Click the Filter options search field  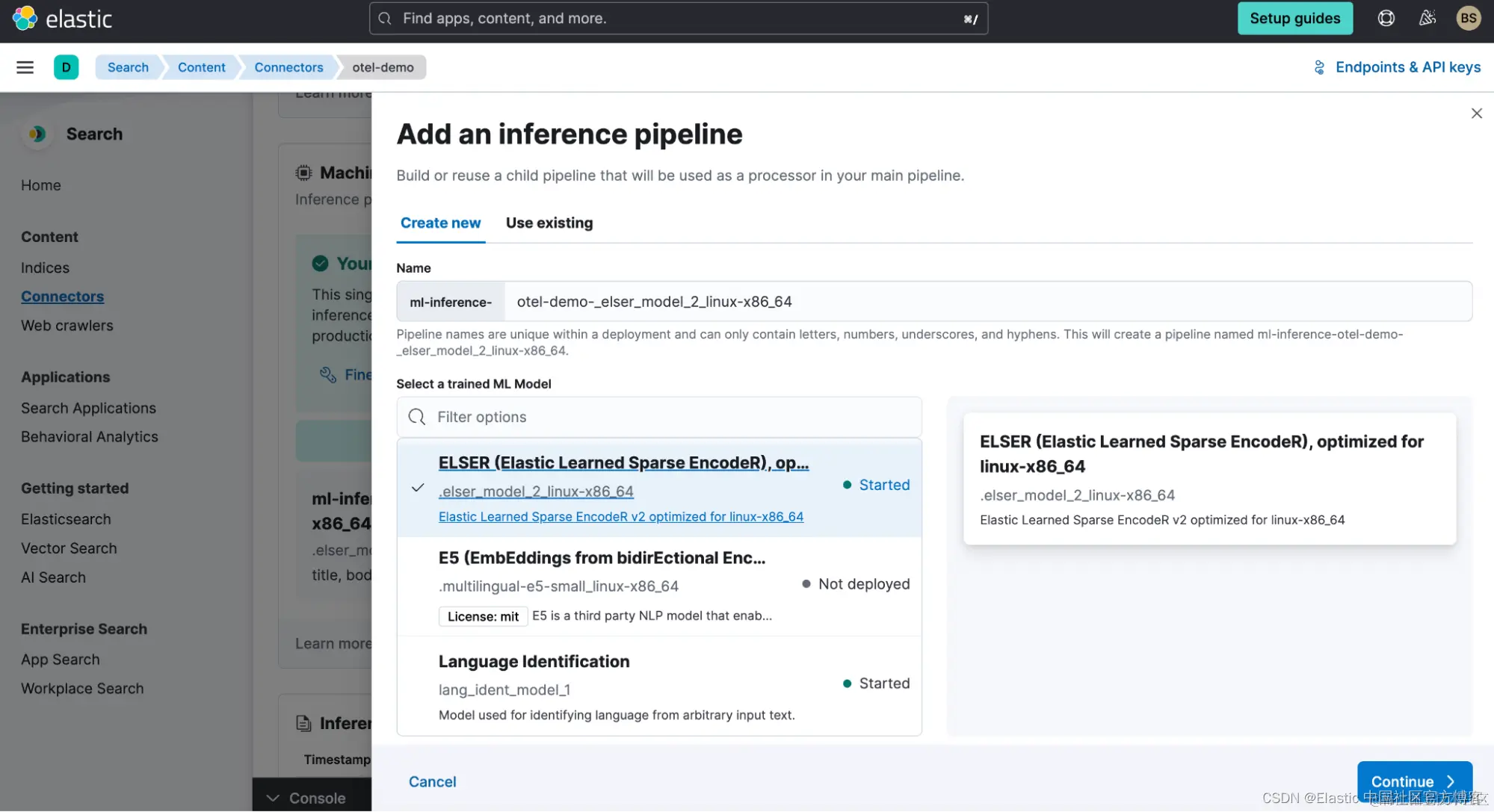click(x=658, y=417)
